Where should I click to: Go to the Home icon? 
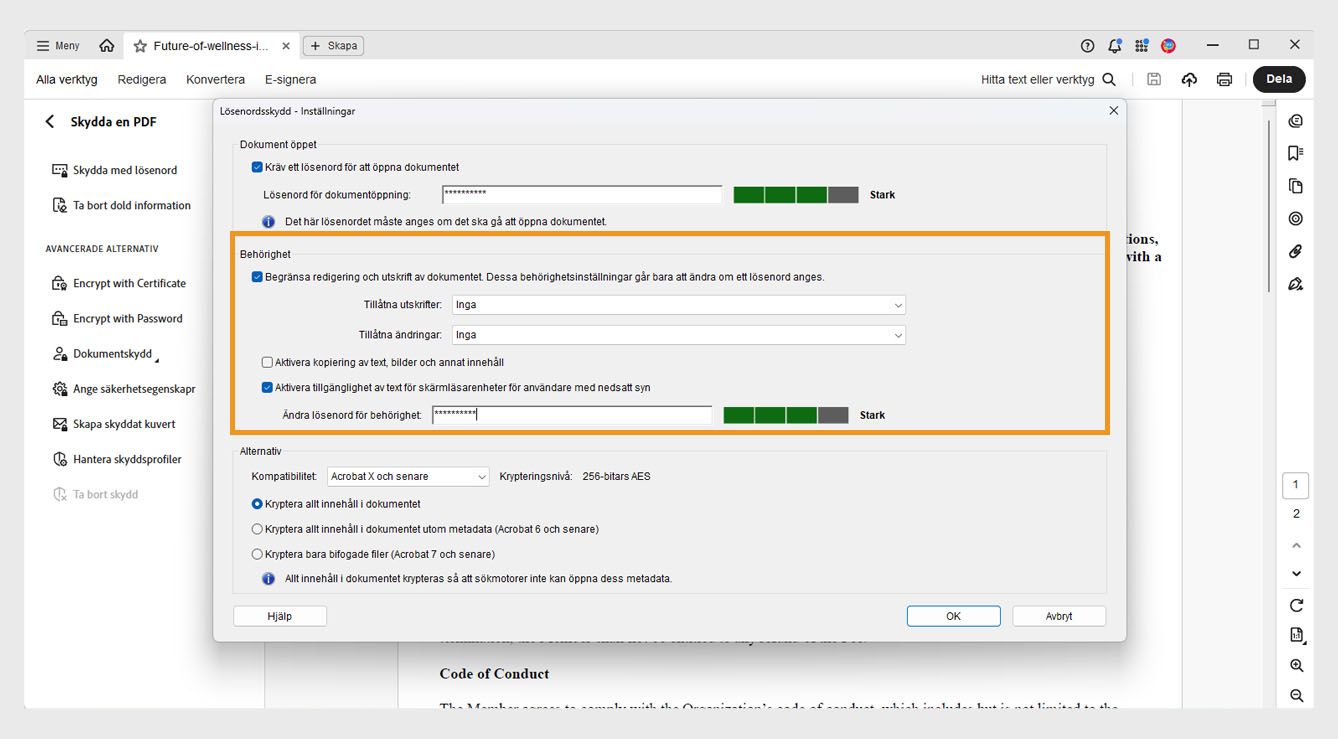click(107, 46)
